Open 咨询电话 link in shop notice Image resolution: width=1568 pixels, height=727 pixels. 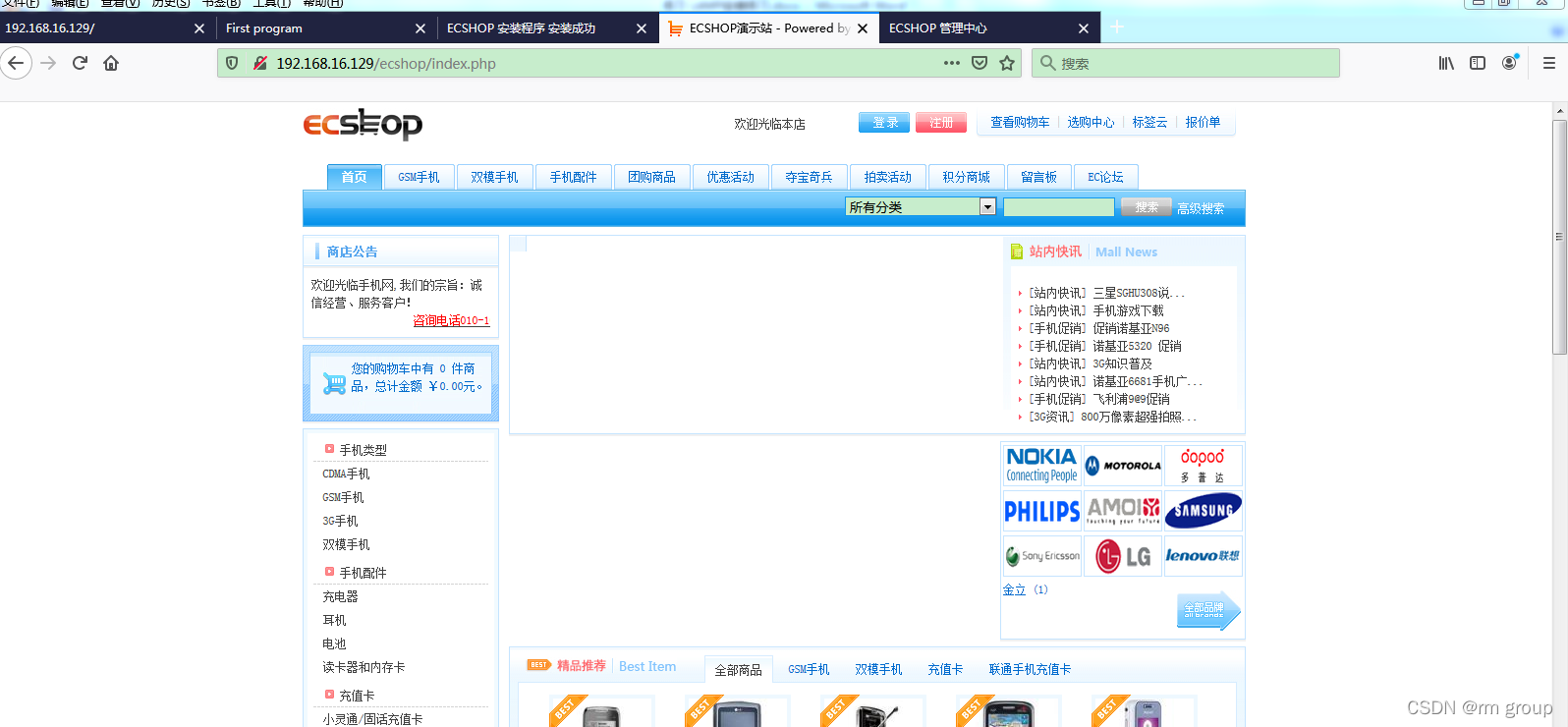(x=450, y=320)
